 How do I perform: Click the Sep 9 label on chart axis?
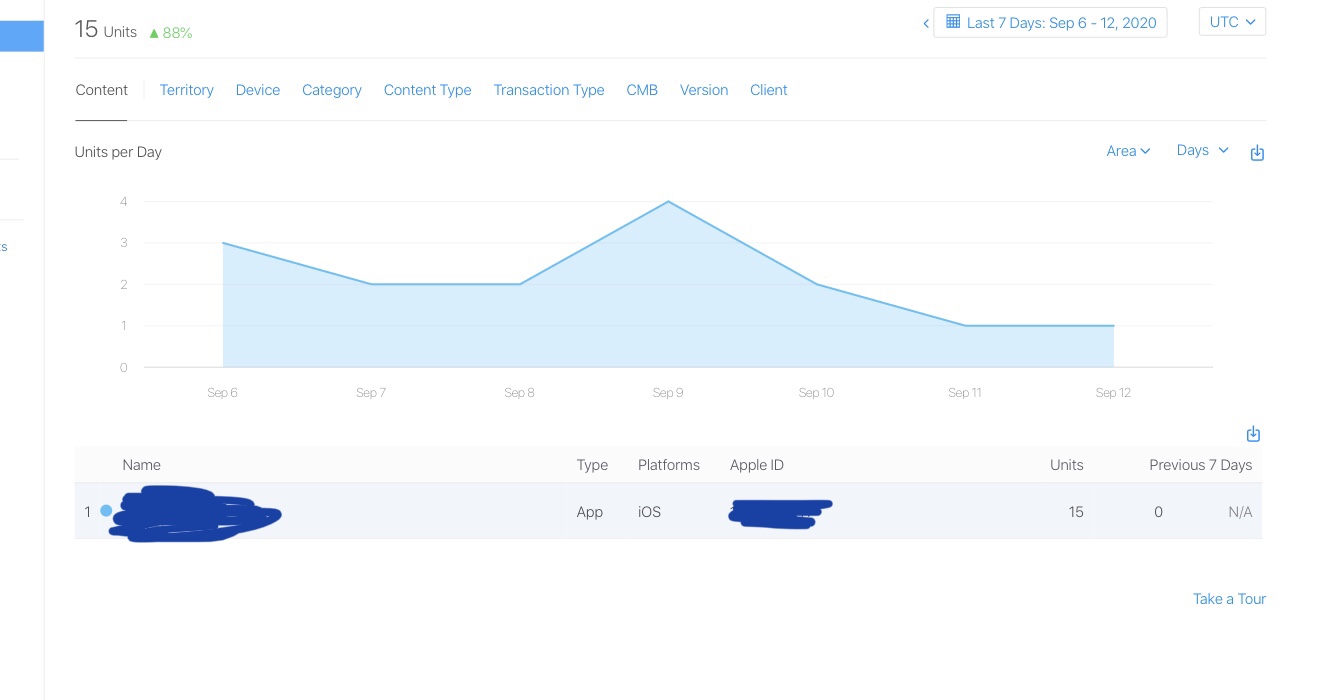tap(668, 393)
